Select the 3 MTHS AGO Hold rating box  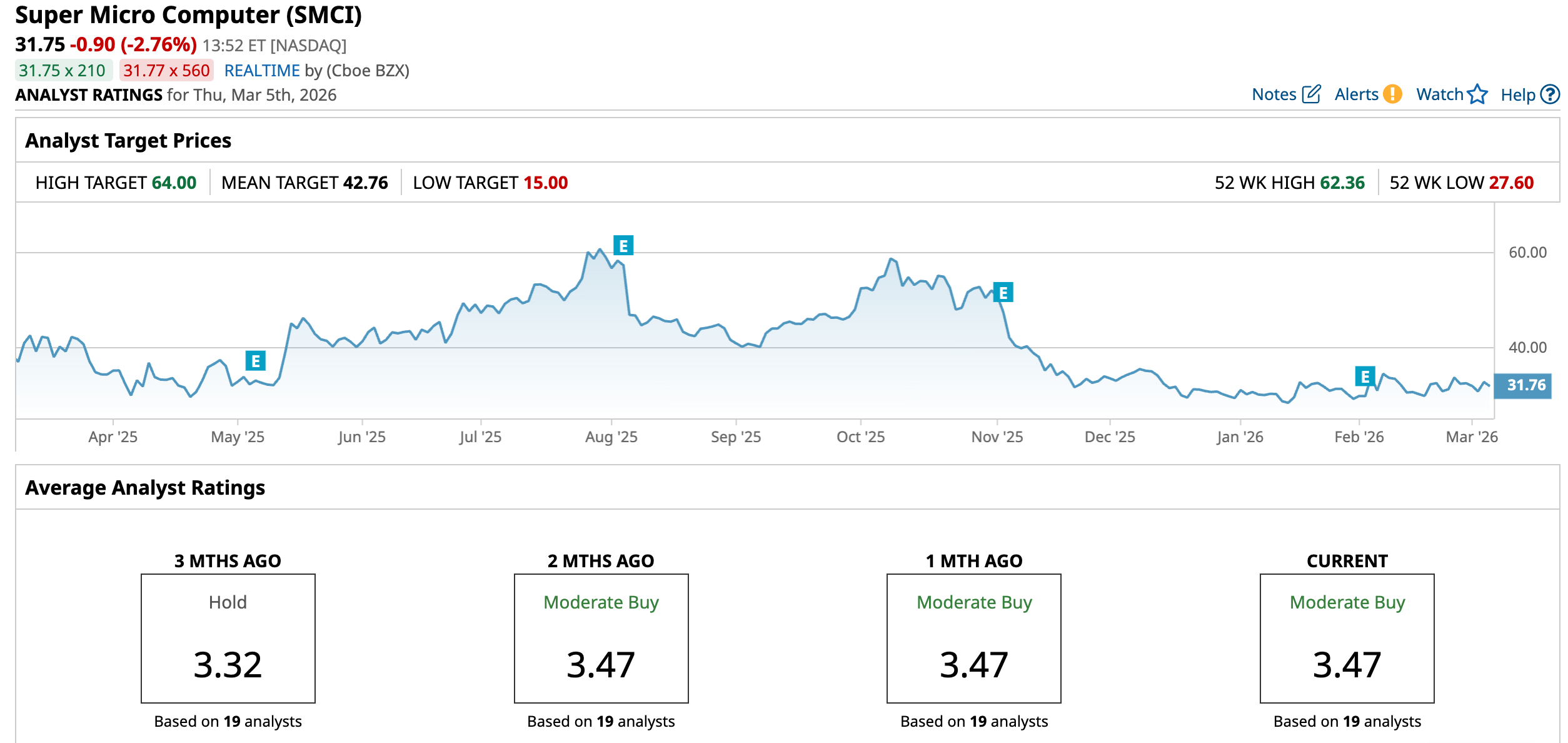click(x=228, y=638)
